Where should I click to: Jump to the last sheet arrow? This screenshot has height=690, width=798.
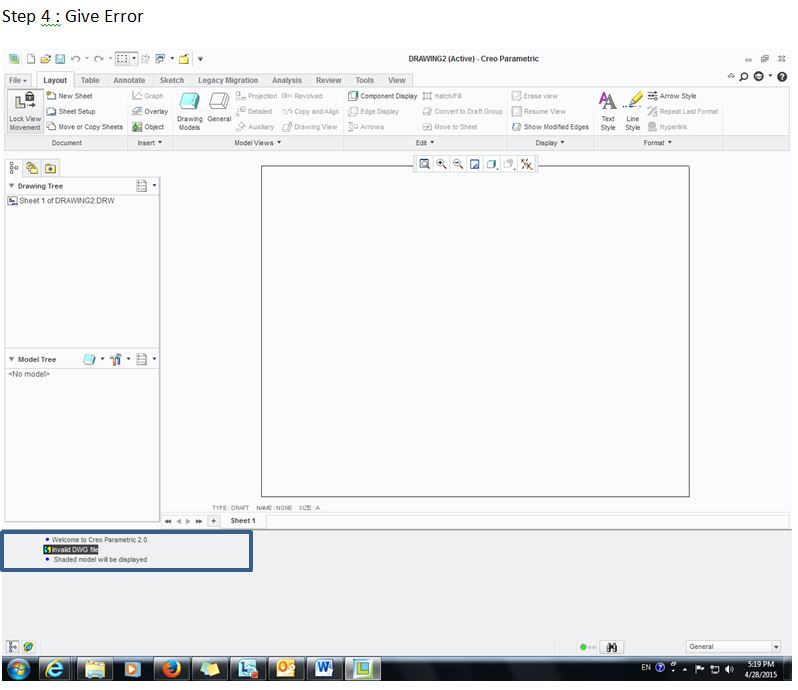pyautogui.click(x=199, y=522)
